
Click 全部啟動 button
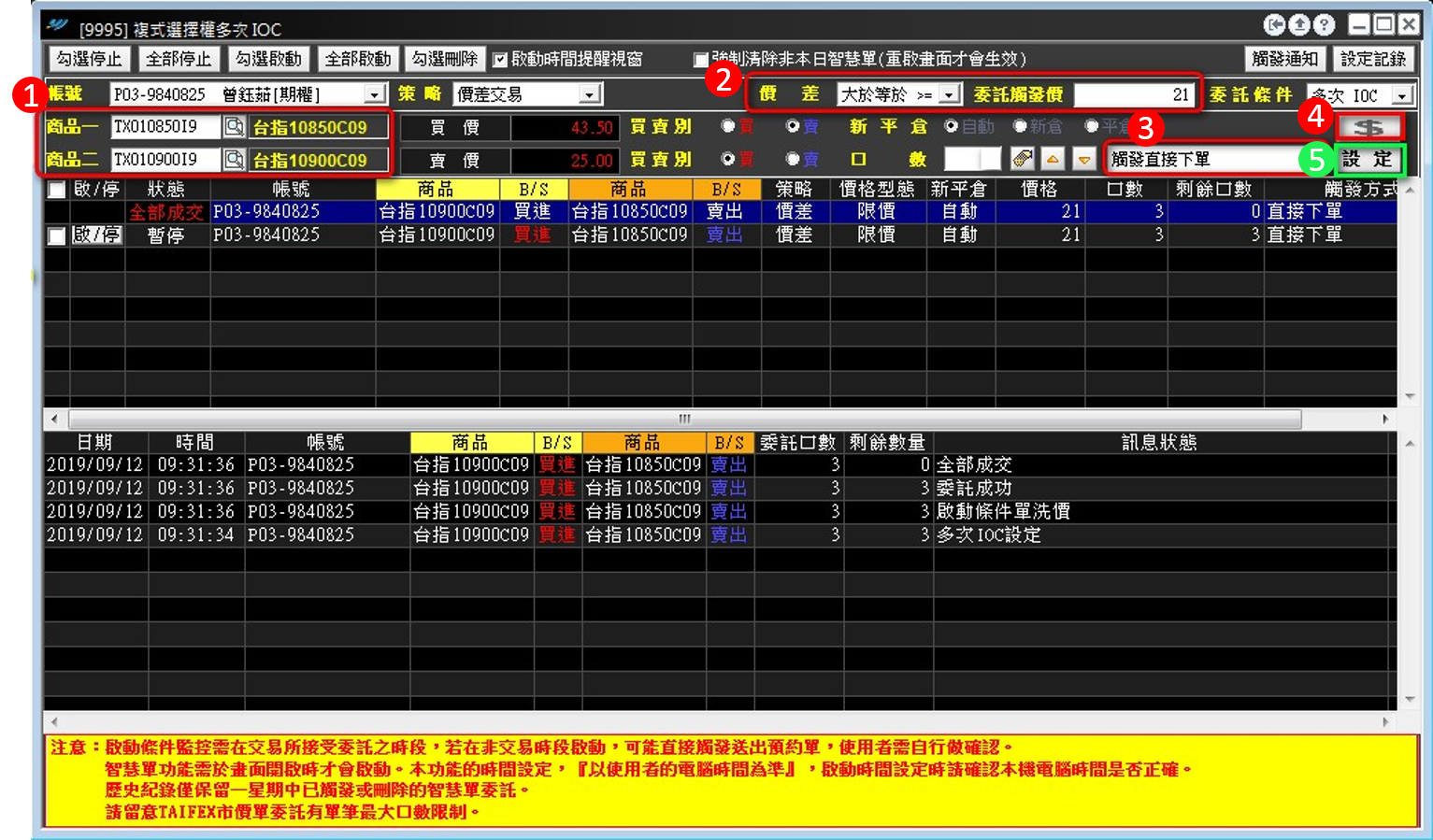point(357,60)
